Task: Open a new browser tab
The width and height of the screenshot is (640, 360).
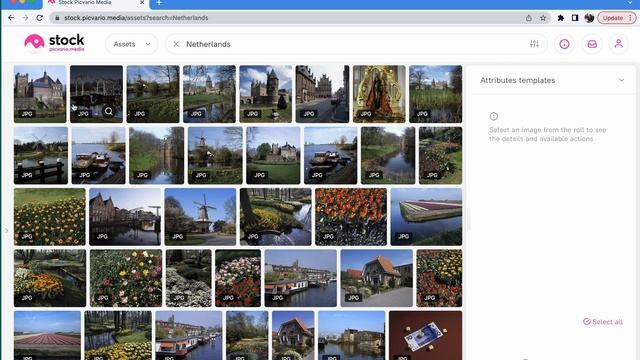Action: pyautogui.click(x=159, y=3)
